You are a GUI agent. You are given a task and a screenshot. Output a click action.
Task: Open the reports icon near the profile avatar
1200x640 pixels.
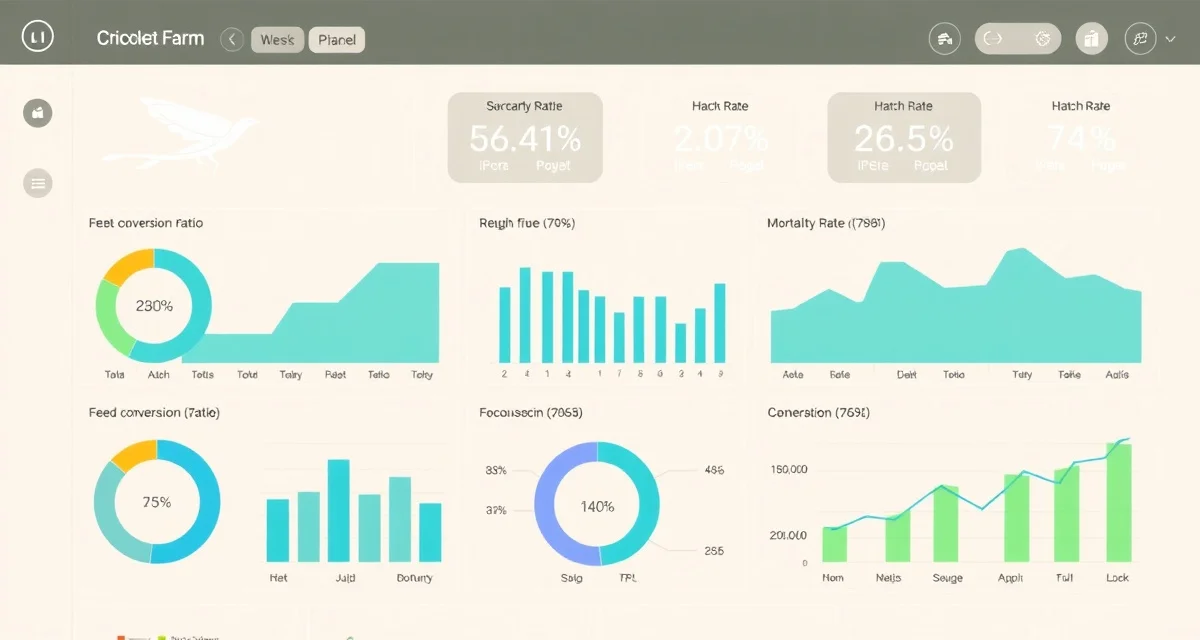1091,38
